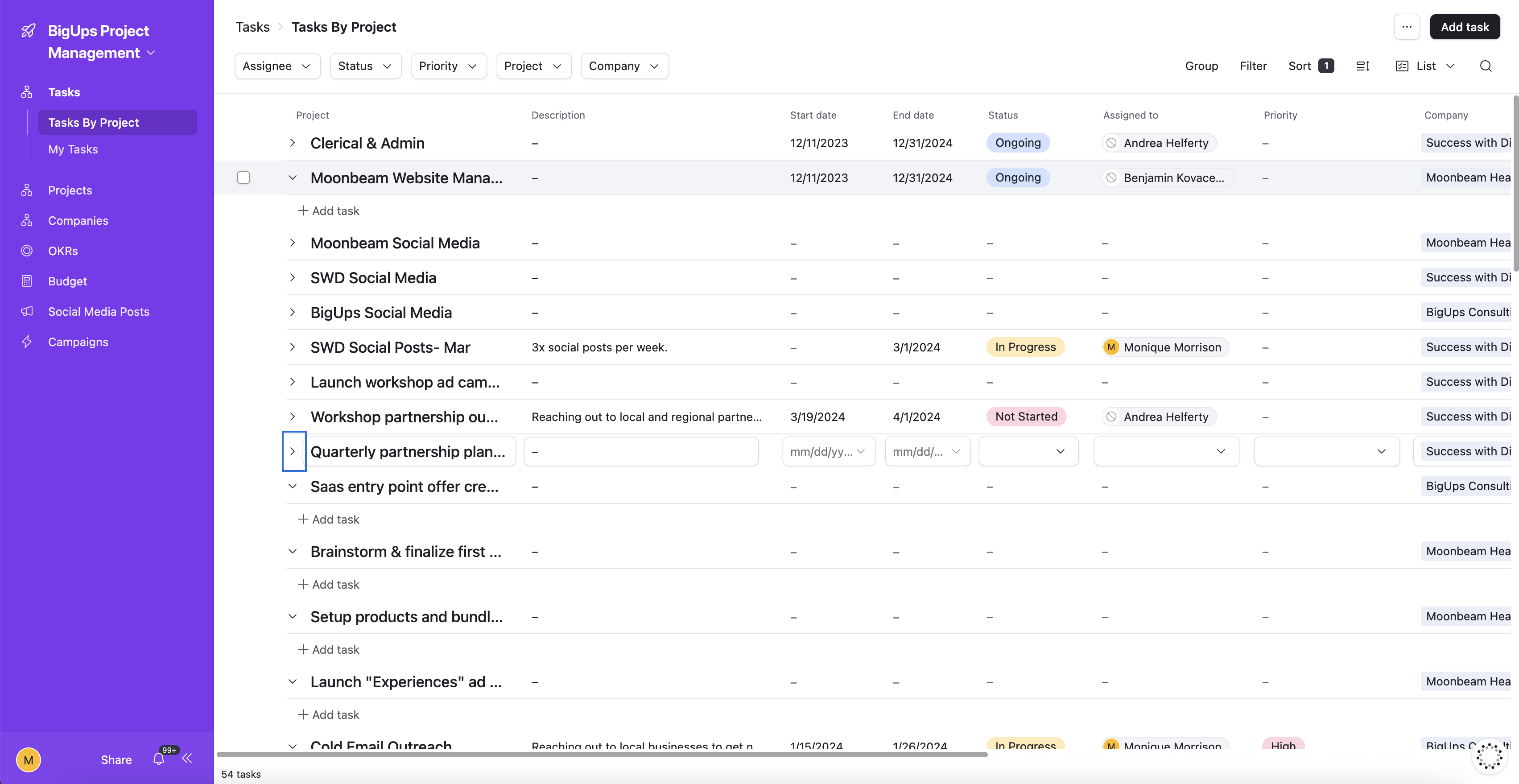This screenshot has width=1519, height=784.
Task: Open row height settings icon
Action: (1362, 66)
